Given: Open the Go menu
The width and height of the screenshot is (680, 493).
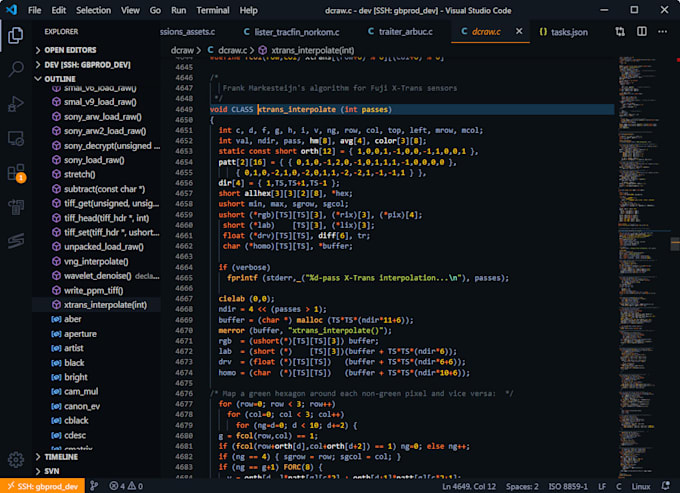Looking at the screenshot, I should tap(155, 10).
